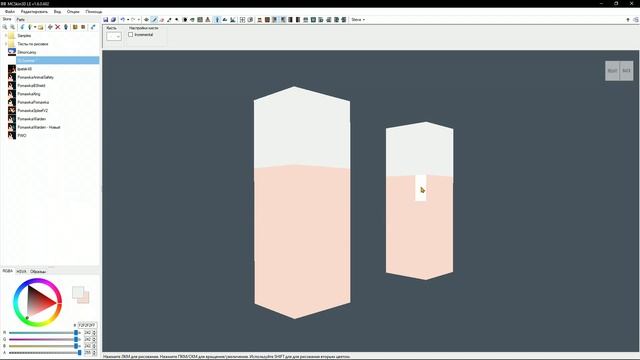640x360 pixels.
Task: Click the Save all skins icon
Action: pyautogui.click(x=113, y=20)
